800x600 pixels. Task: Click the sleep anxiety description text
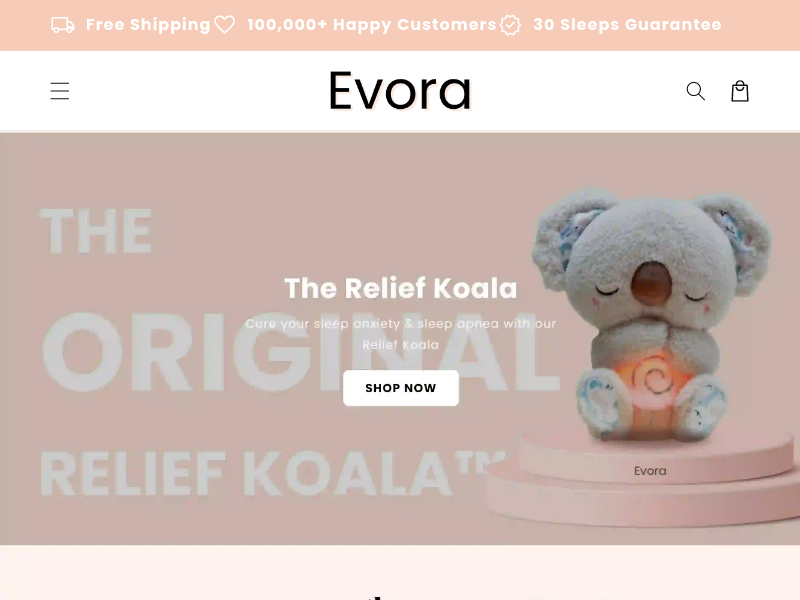(x=401, y=334)
